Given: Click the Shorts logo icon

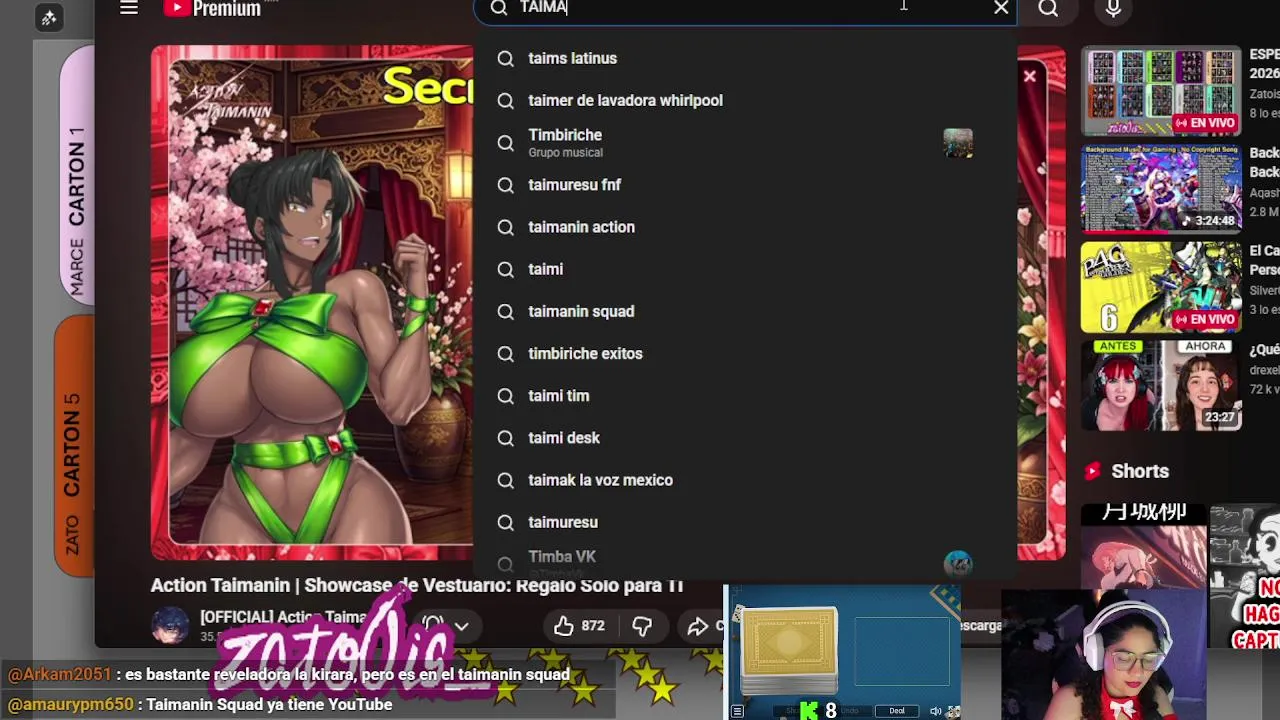Looking at the screenshot, I should click(1092, 471).
